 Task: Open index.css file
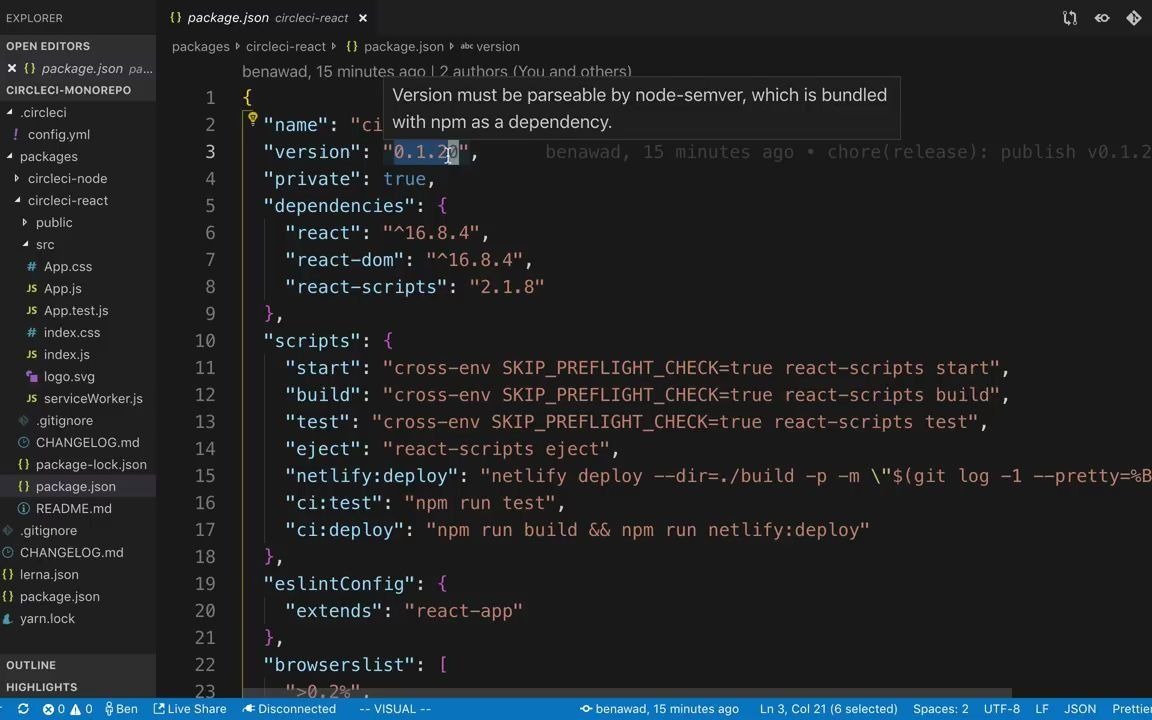[71, 333]
